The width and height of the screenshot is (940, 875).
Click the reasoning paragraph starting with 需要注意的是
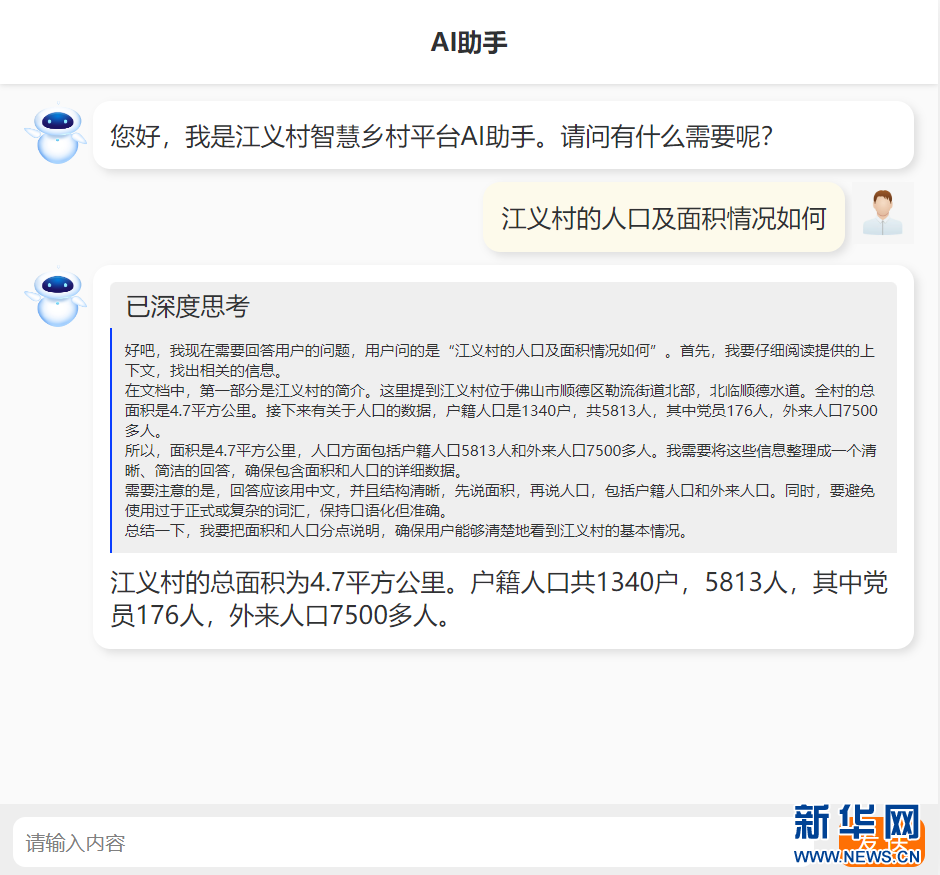pos(500,500)
